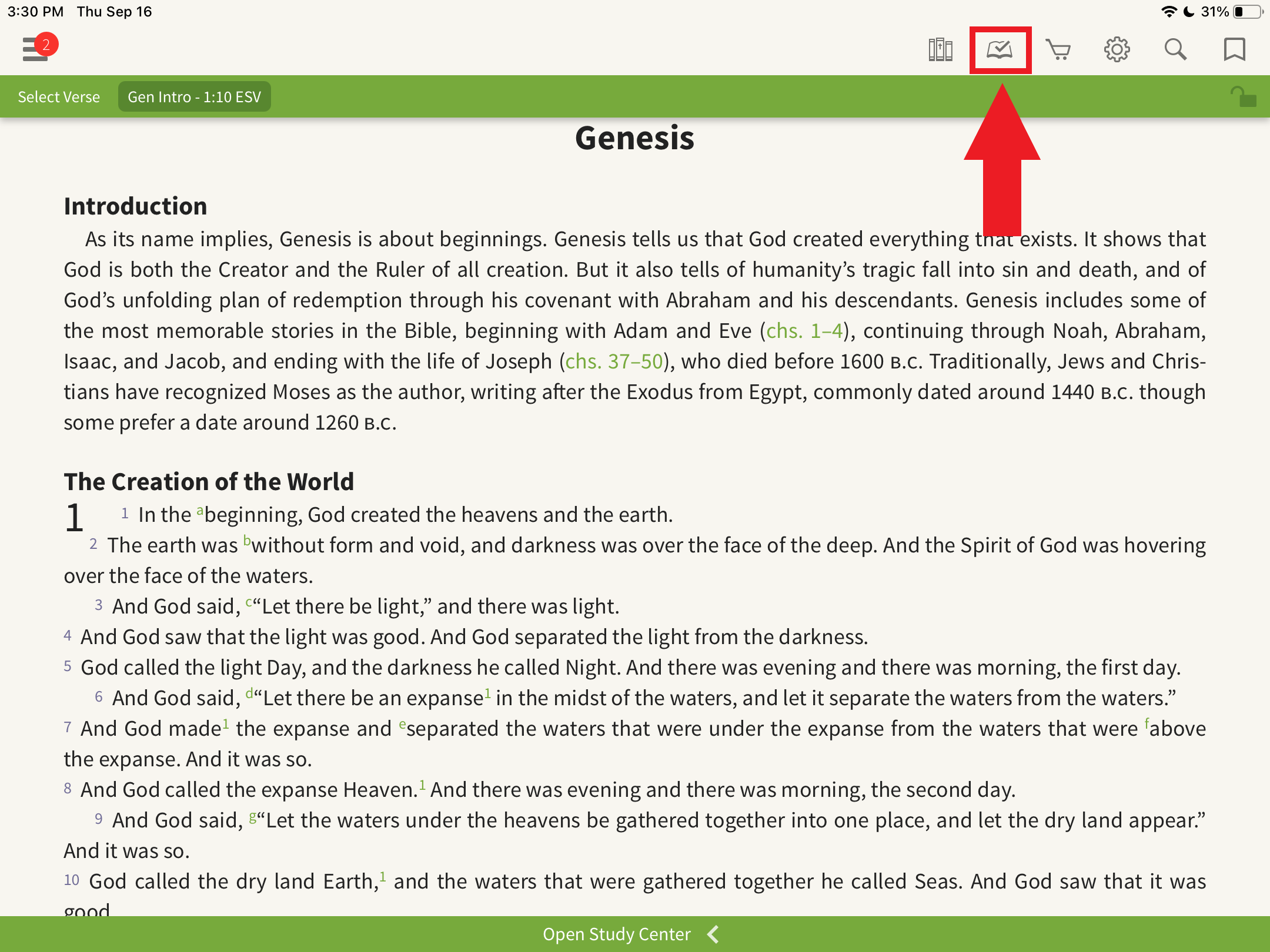The height and width of the screenshot is (952, 1270).
Task: Tap the Introduction heading
Action: tap(135, 206)
